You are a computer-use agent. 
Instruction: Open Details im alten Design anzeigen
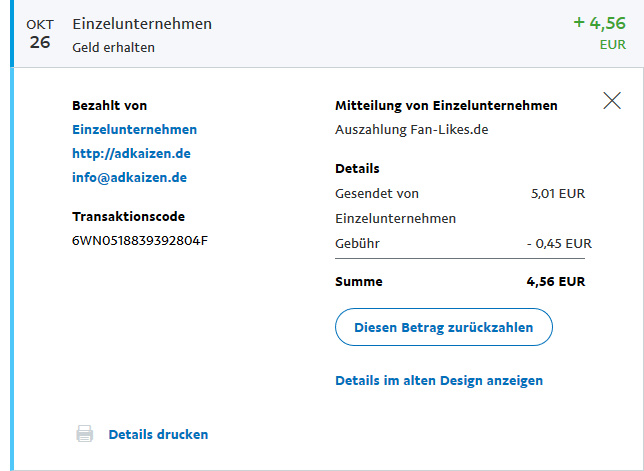439,380
